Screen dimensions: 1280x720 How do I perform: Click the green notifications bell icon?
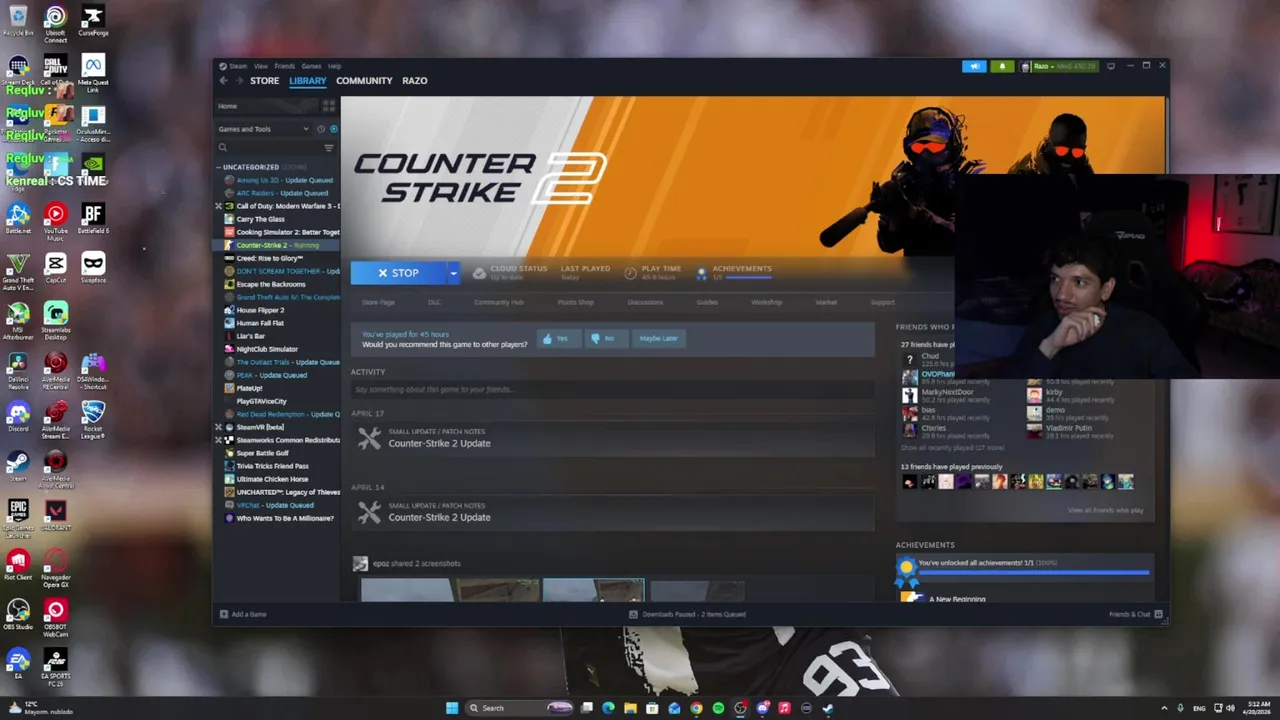tap(1002, 66)
